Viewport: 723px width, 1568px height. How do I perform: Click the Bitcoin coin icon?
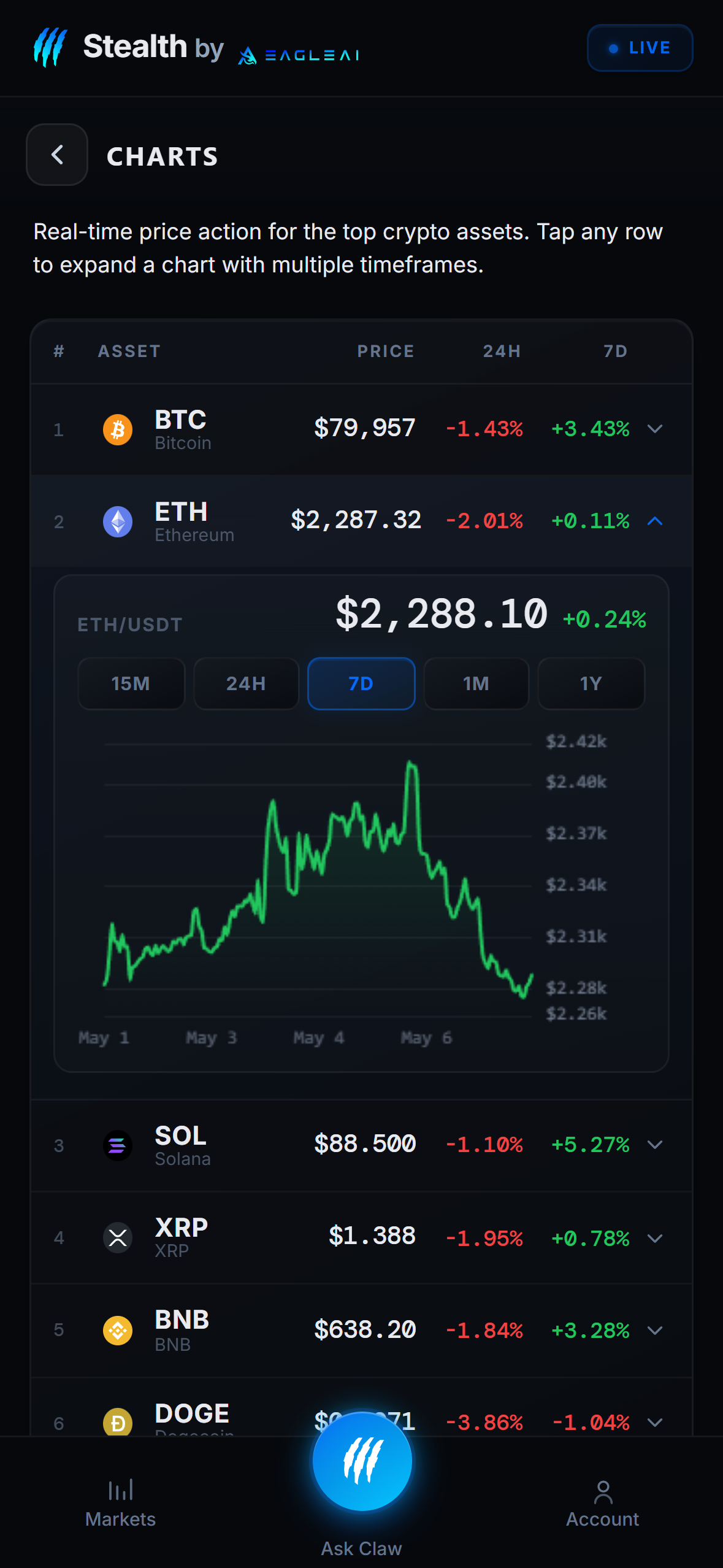tap(118, 429)
